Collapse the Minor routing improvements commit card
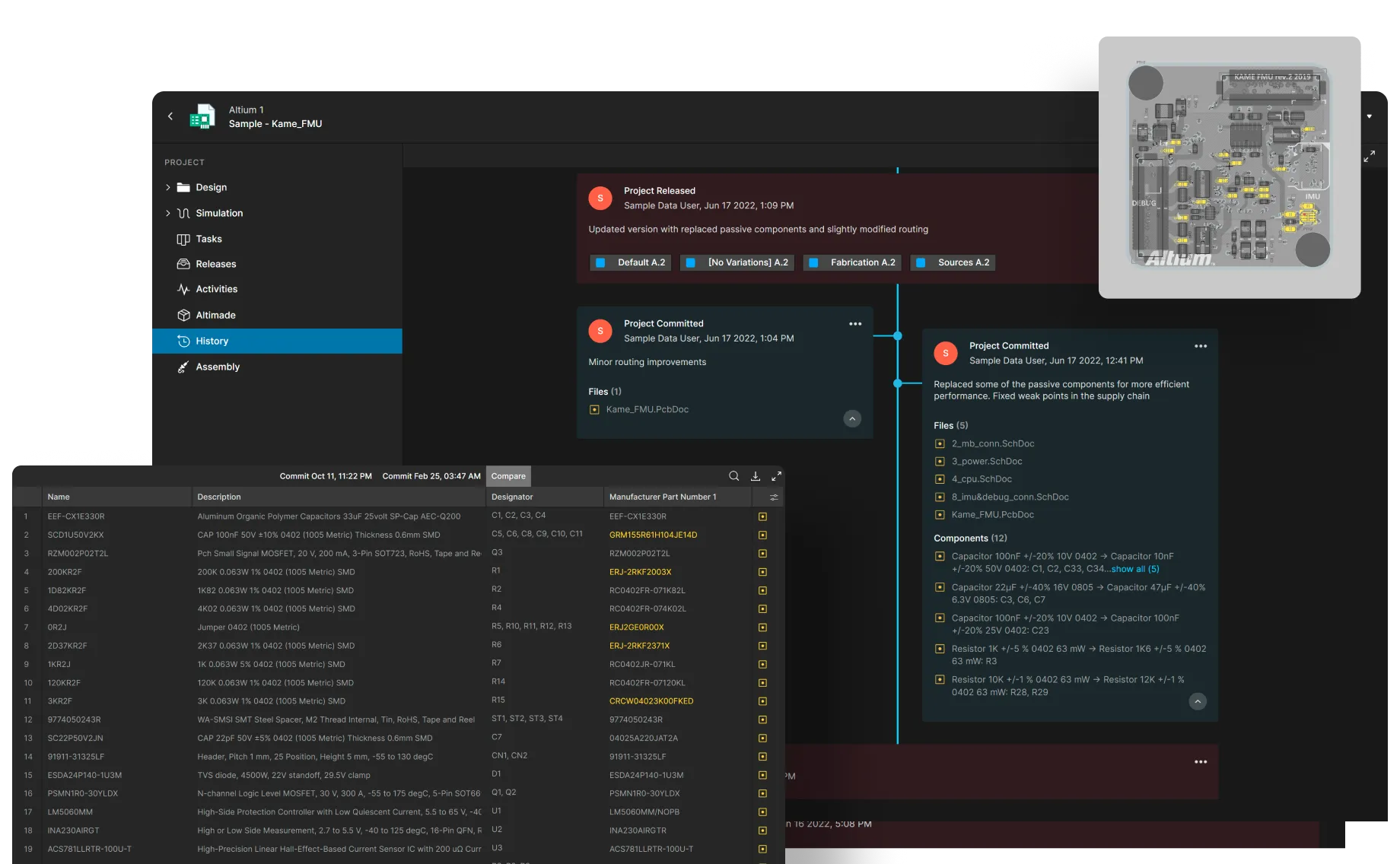Screen dimensions: 1400x864 tap(852, 419)
